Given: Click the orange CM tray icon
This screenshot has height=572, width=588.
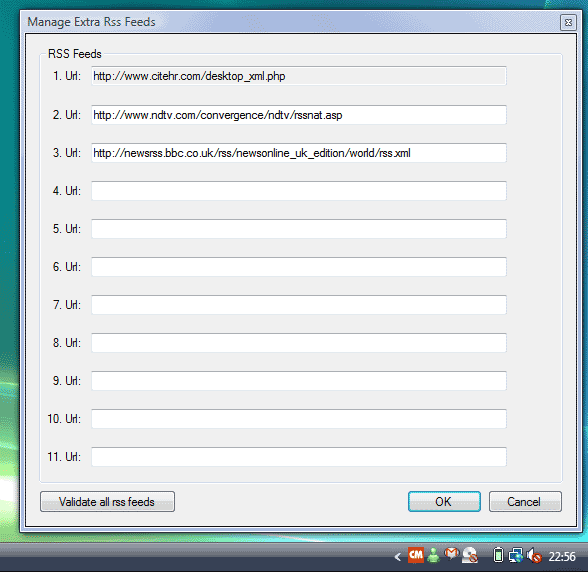Looking at the screenshot, I should coord(416,555).
